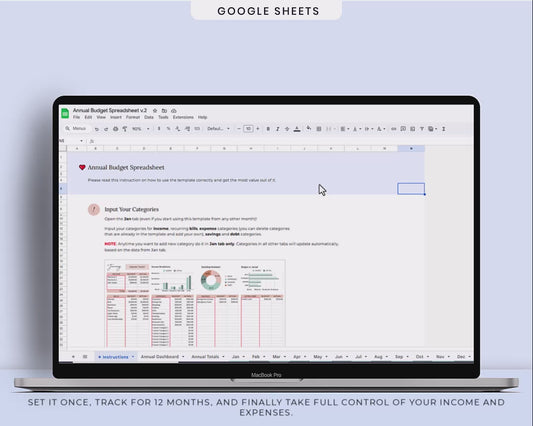This screenshot has width=533, height=426.
Task: Click the font size input field
Action: [248, 129]
